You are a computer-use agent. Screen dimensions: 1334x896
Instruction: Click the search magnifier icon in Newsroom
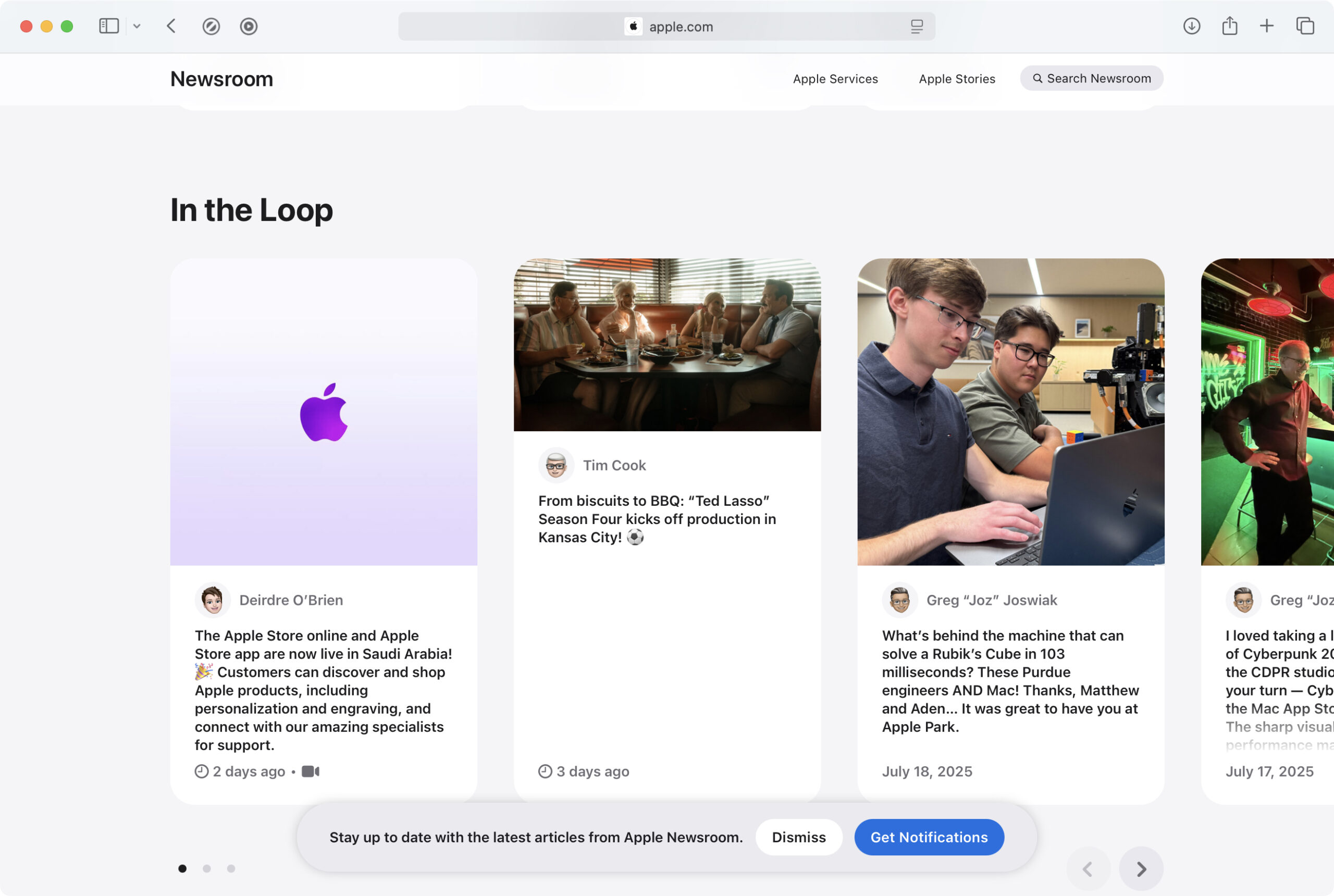(x=1037, y=78)
